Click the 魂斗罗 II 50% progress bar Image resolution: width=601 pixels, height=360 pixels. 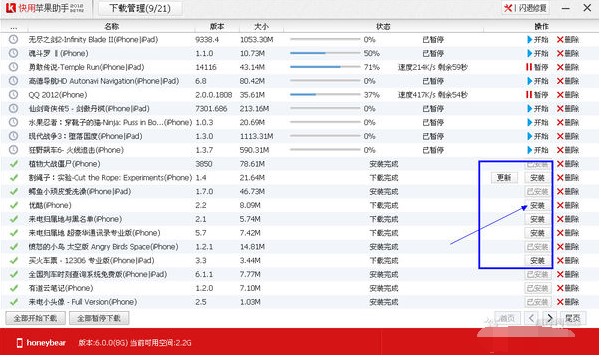[x=325, y=53]
